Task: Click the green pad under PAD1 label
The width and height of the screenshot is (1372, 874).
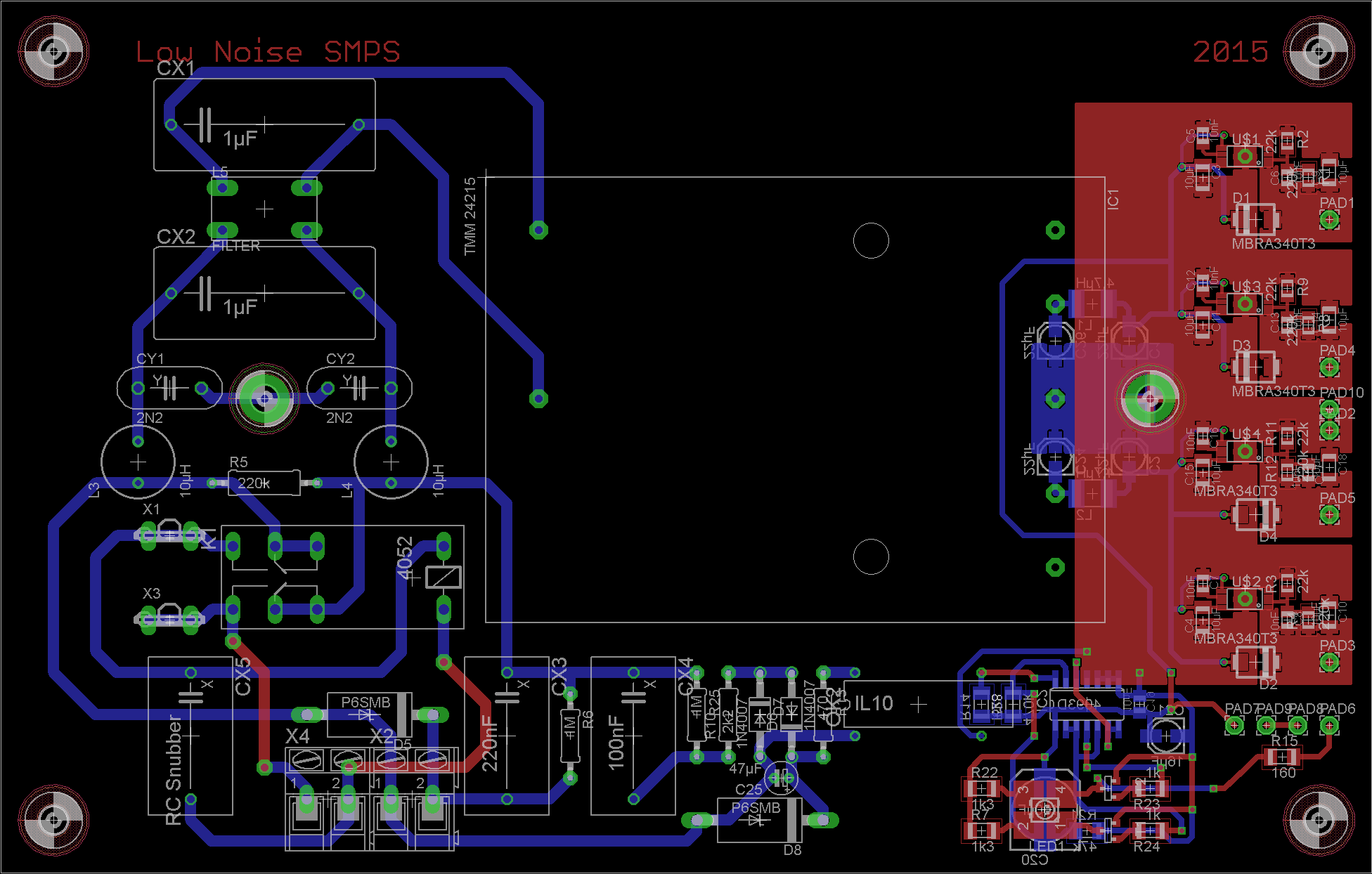Action: pos(1329,220)
